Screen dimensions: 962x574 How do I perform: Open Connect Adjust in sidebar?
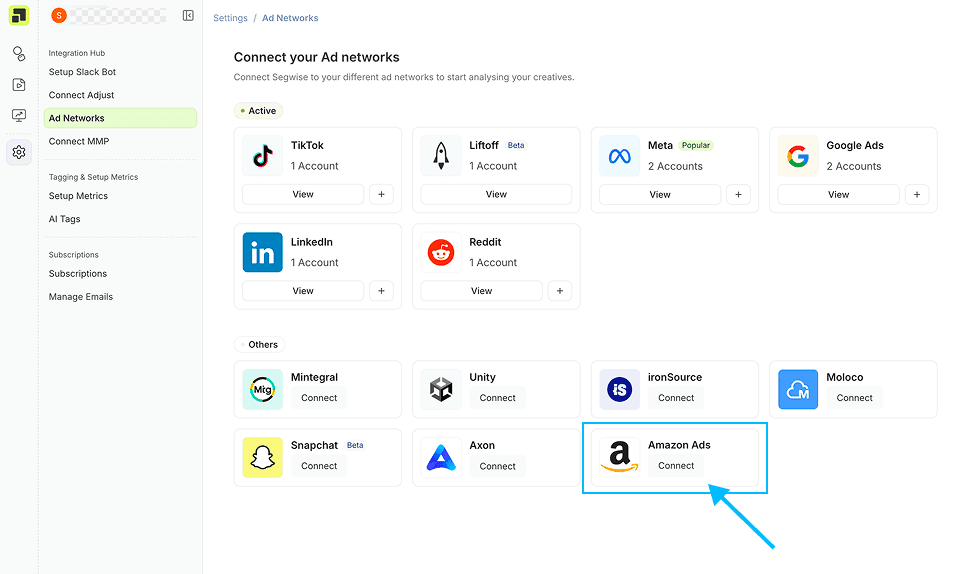(82, 95)
